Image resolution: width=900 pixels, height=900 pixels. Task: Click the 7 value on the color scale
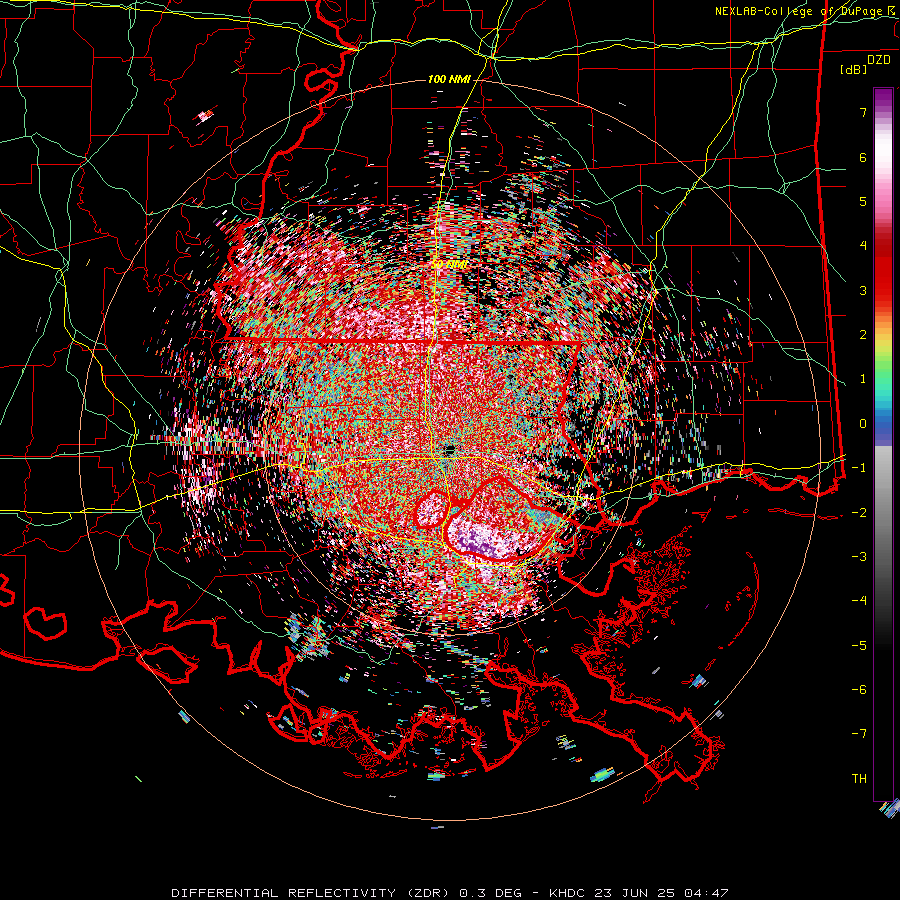coord(863,112)
